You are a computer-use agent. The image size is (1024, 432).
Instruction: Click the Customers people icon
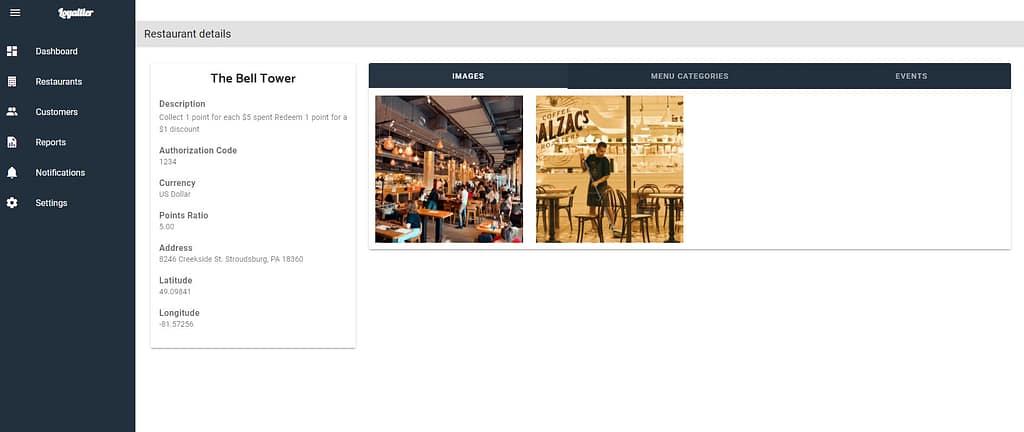point(12,112)
